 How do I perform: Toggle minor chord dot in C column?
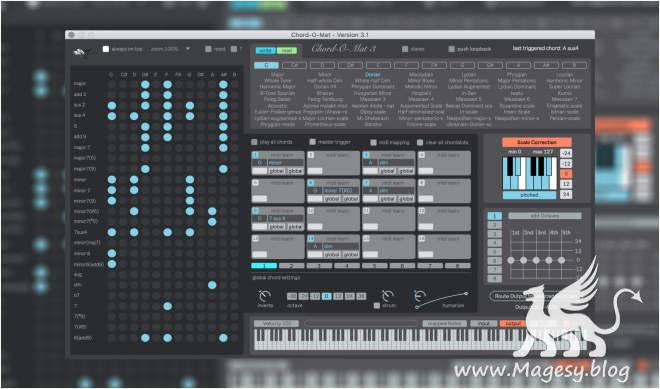tap(112, 179)
